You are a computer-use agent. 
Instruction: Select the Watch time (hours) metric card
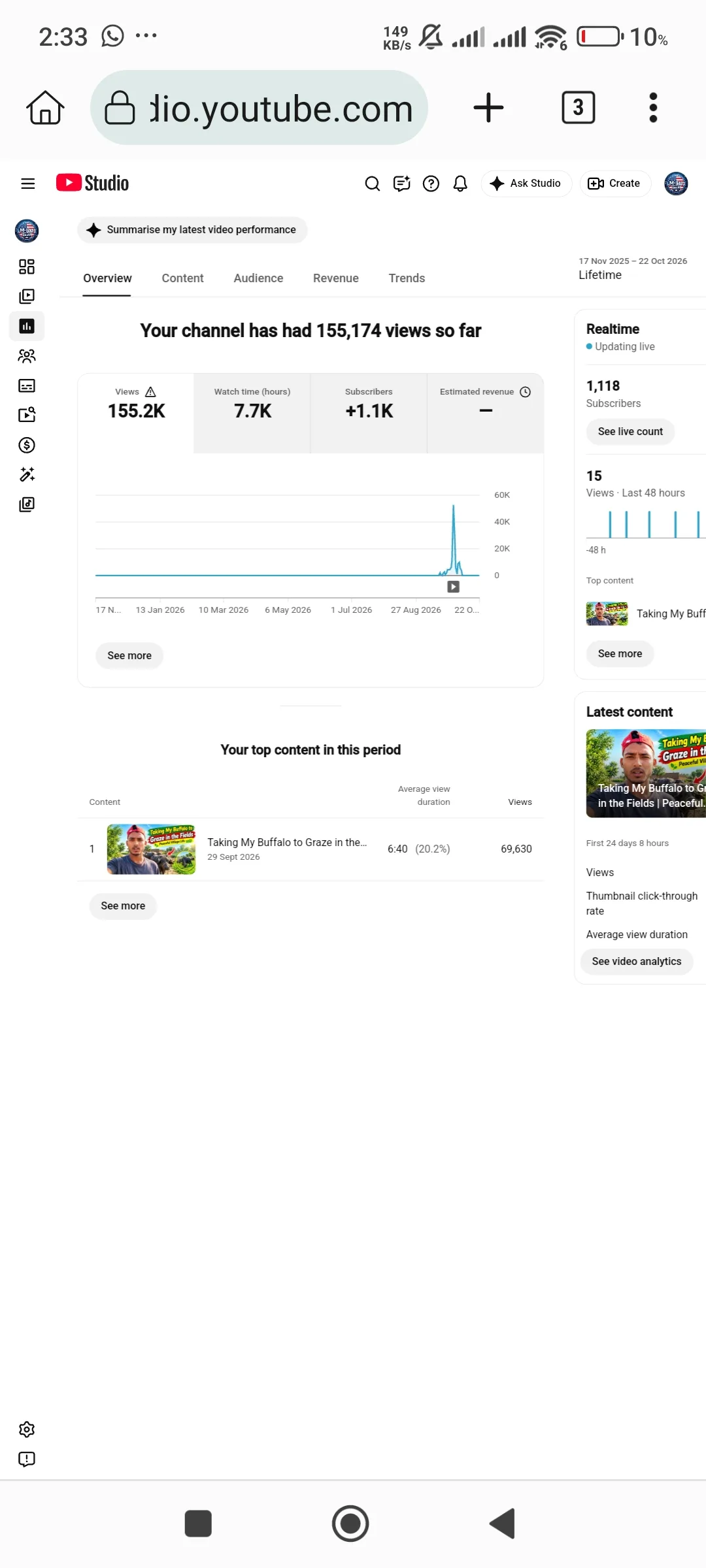coord(252,413)
